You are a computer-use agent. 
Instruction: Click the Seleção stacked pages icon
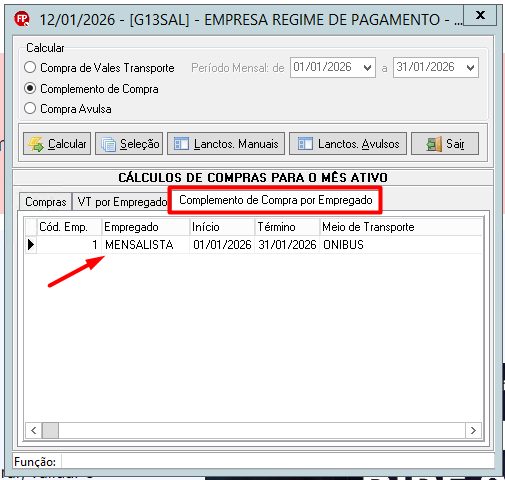(108, 144)
